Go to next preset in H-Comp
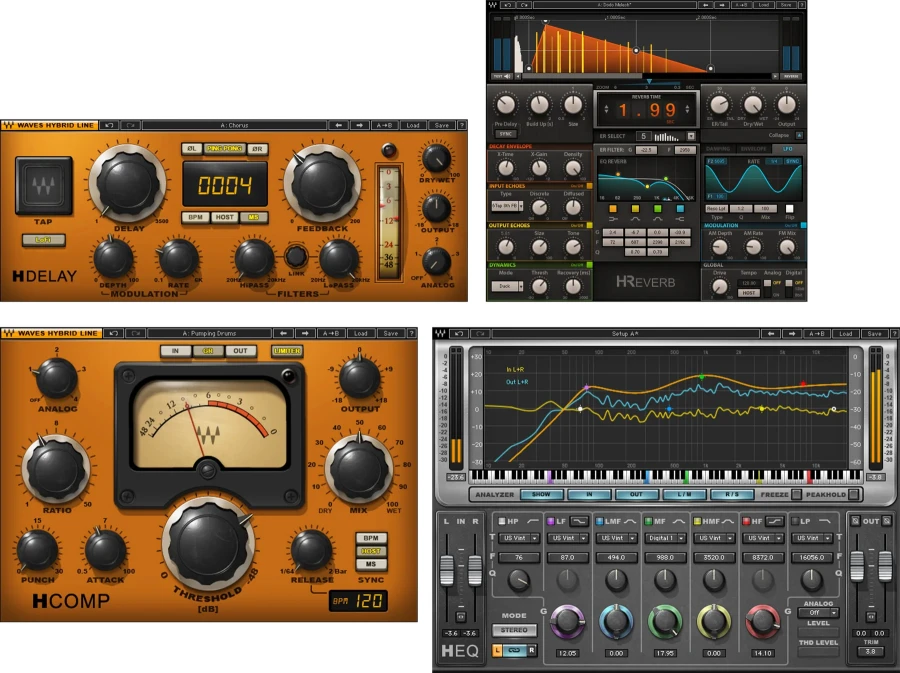The width and height of the screenshot is (900, 673). [305, 333]
